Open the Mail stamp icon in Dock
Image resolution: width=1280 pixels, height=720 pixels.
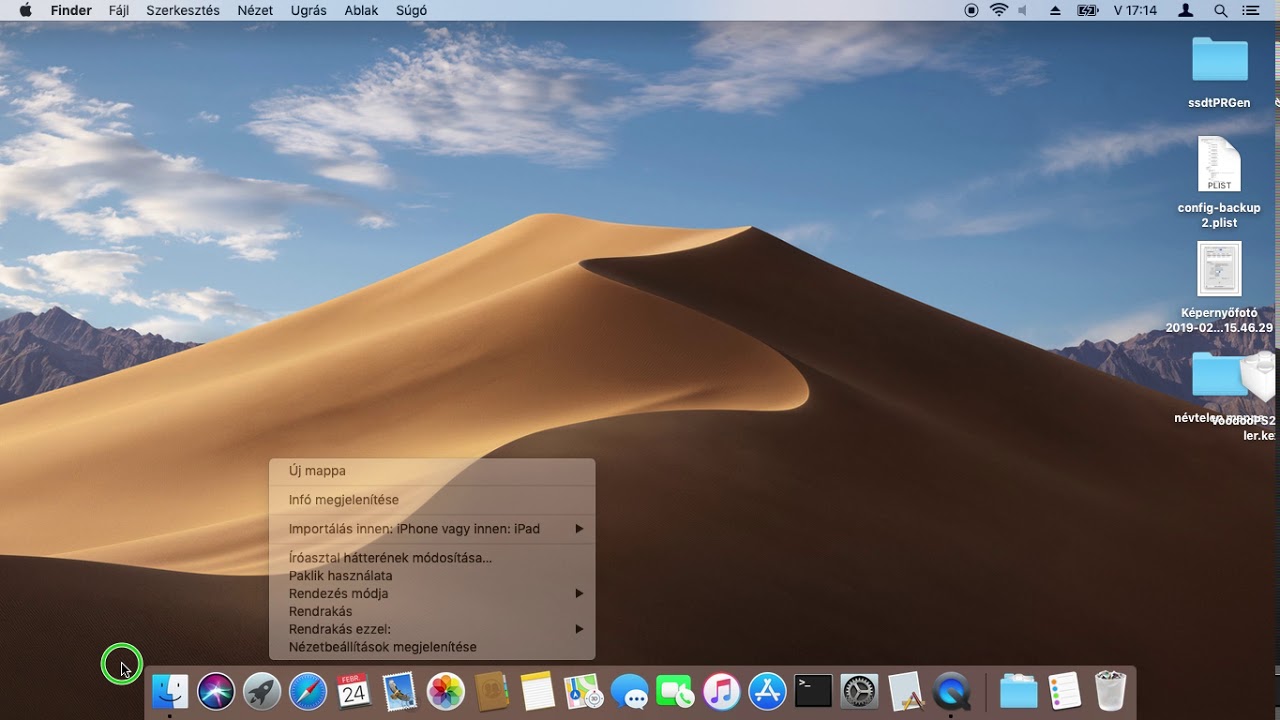click(x=400, y=691)
